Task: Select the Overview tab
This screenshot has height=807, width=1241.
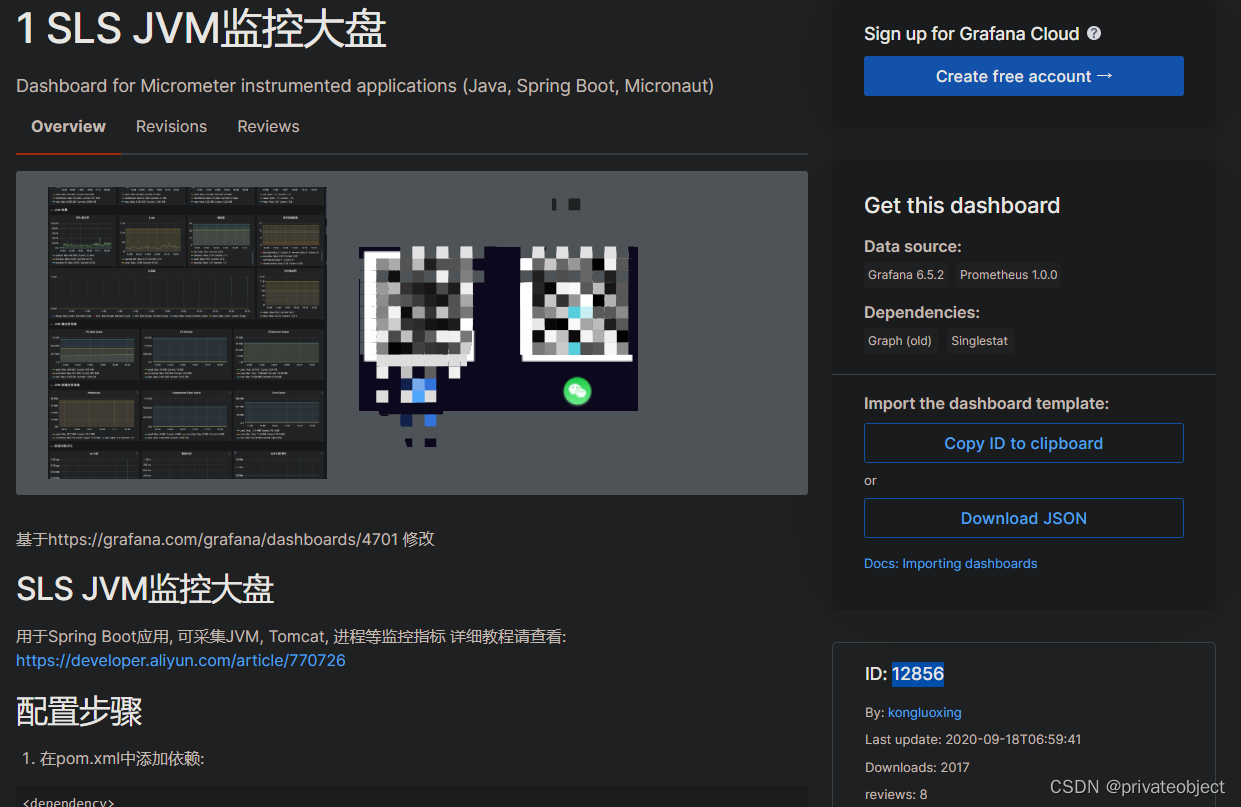Action: pyautogui.click(x=68, y=126)
